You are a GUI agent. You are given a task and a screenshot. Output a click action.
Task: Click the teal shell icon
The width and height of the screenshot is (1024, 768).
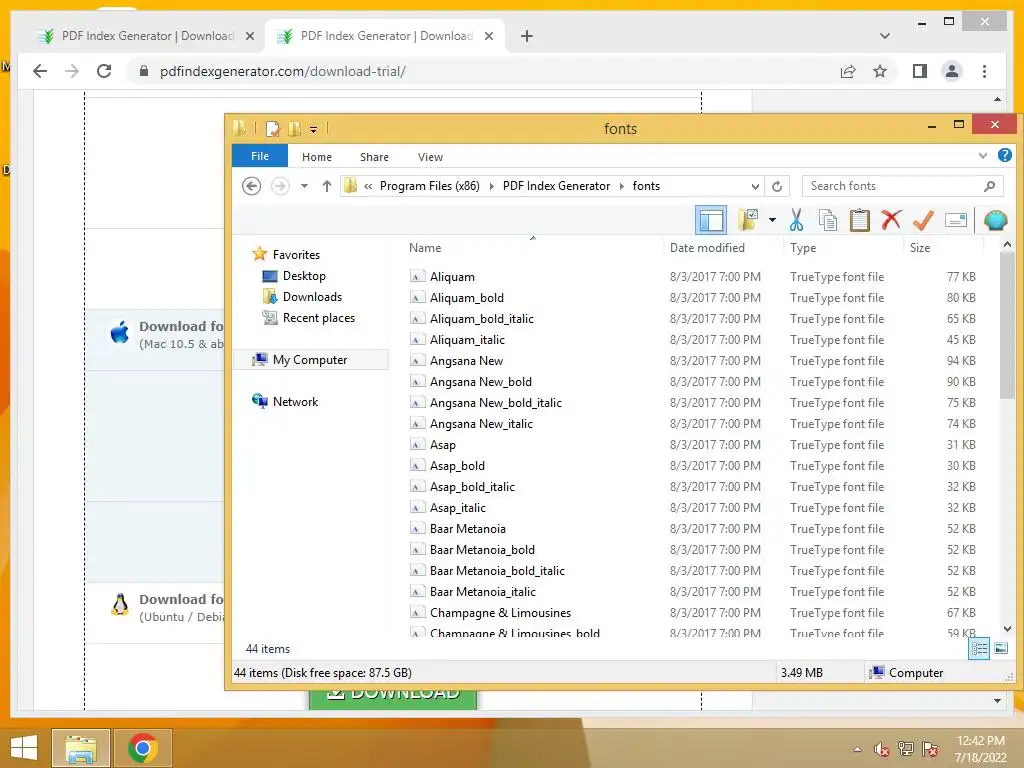(x=995, y=220)
